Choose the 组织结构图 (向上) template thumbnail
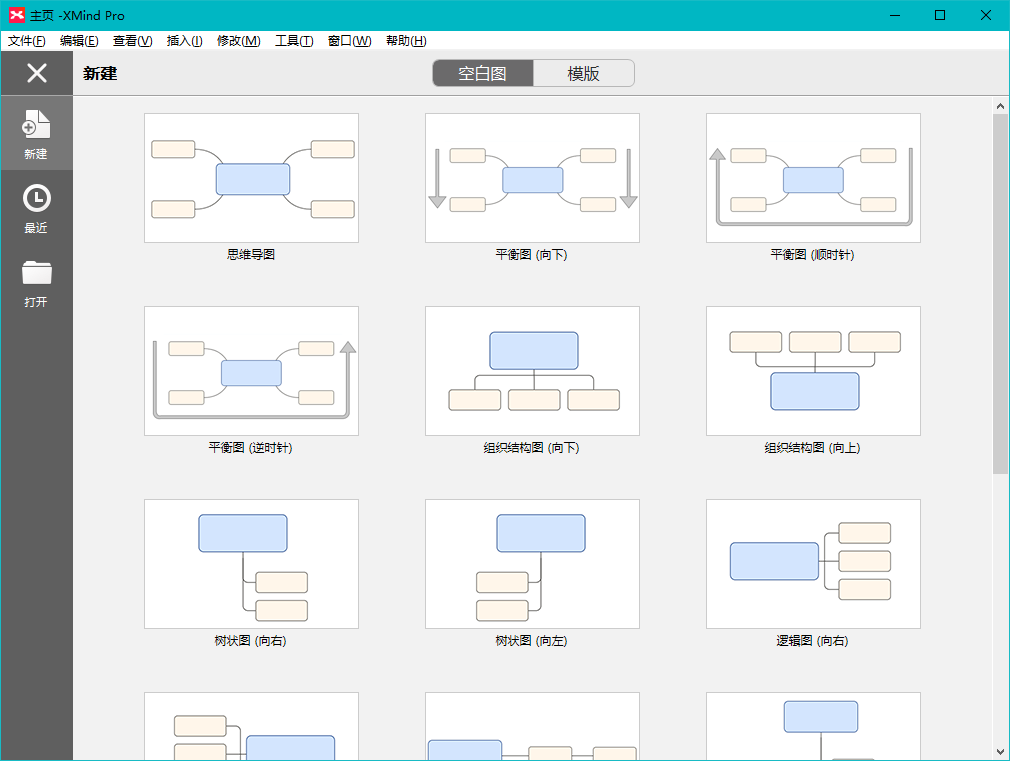This screenshot has width=1010, height=761. coord(813,371)
